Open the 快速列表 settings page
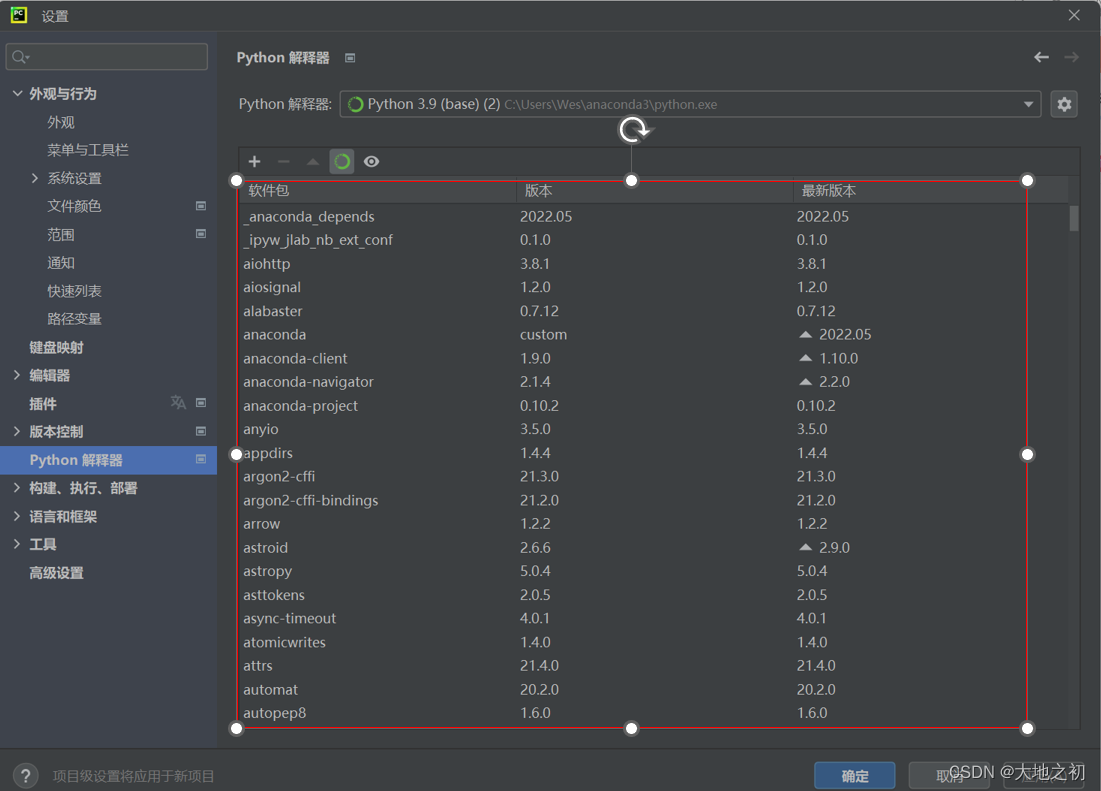 click(74, 291)
